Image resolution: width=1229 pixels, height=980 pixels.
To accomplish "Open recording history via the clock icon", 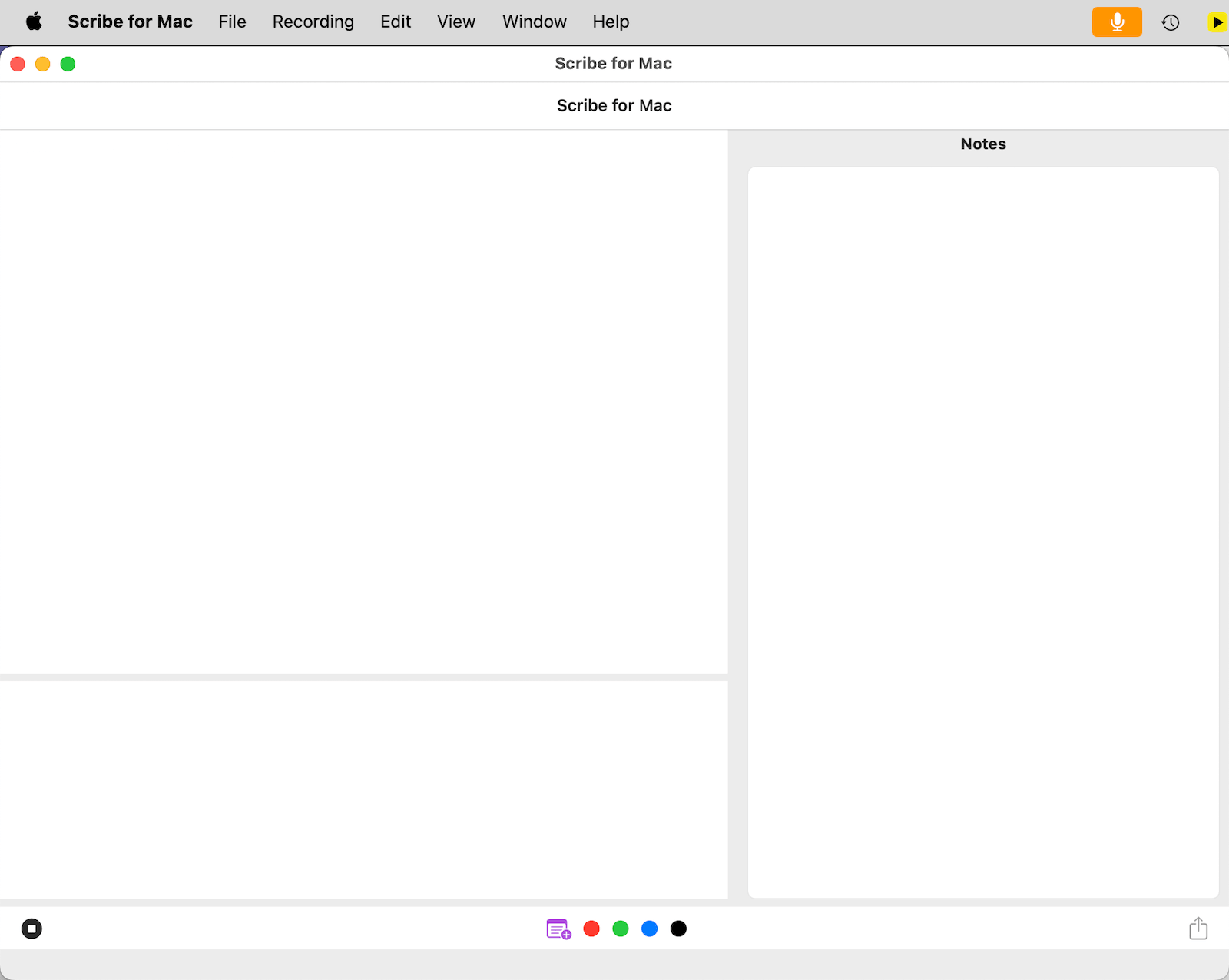I will pyautogui.click(x=1170, y=22).
